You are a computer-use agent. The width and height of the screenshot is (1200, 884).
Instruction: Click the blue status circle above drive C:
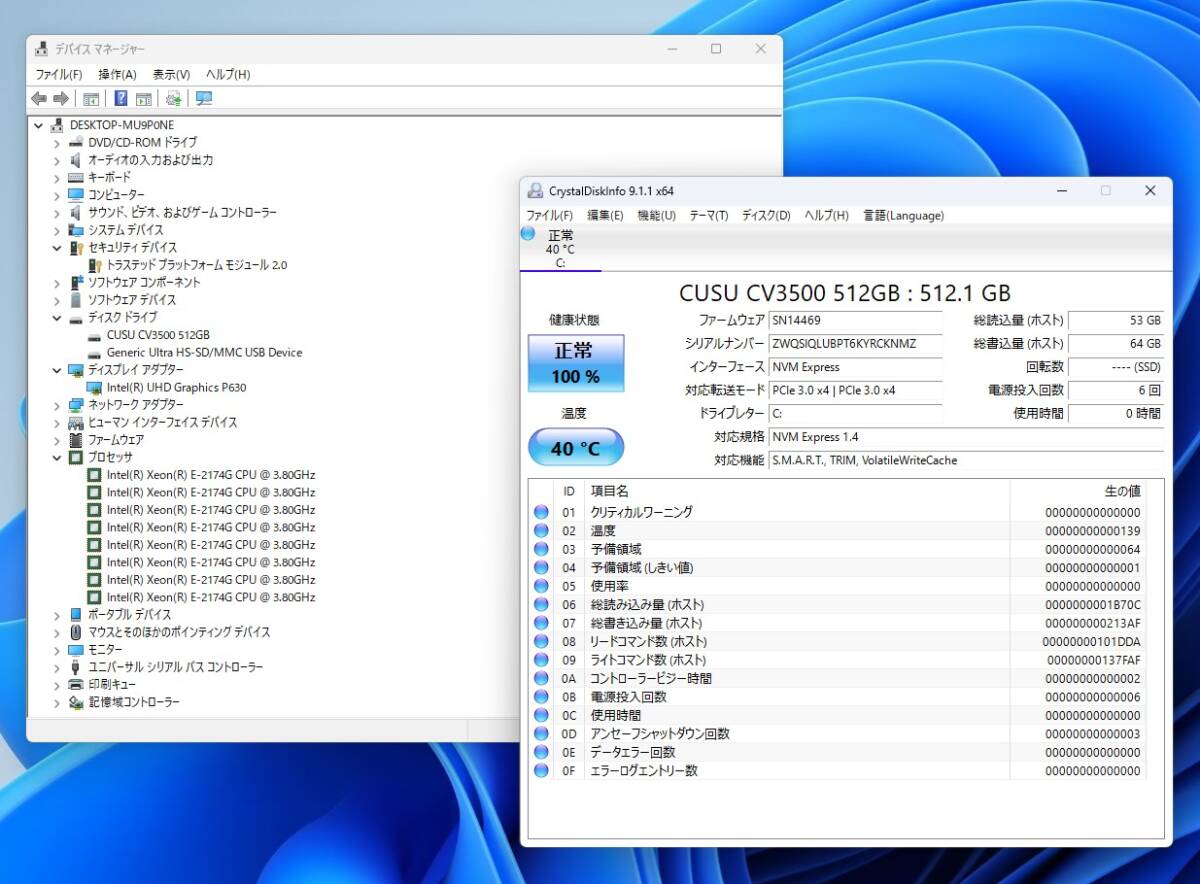click(528, 234)
